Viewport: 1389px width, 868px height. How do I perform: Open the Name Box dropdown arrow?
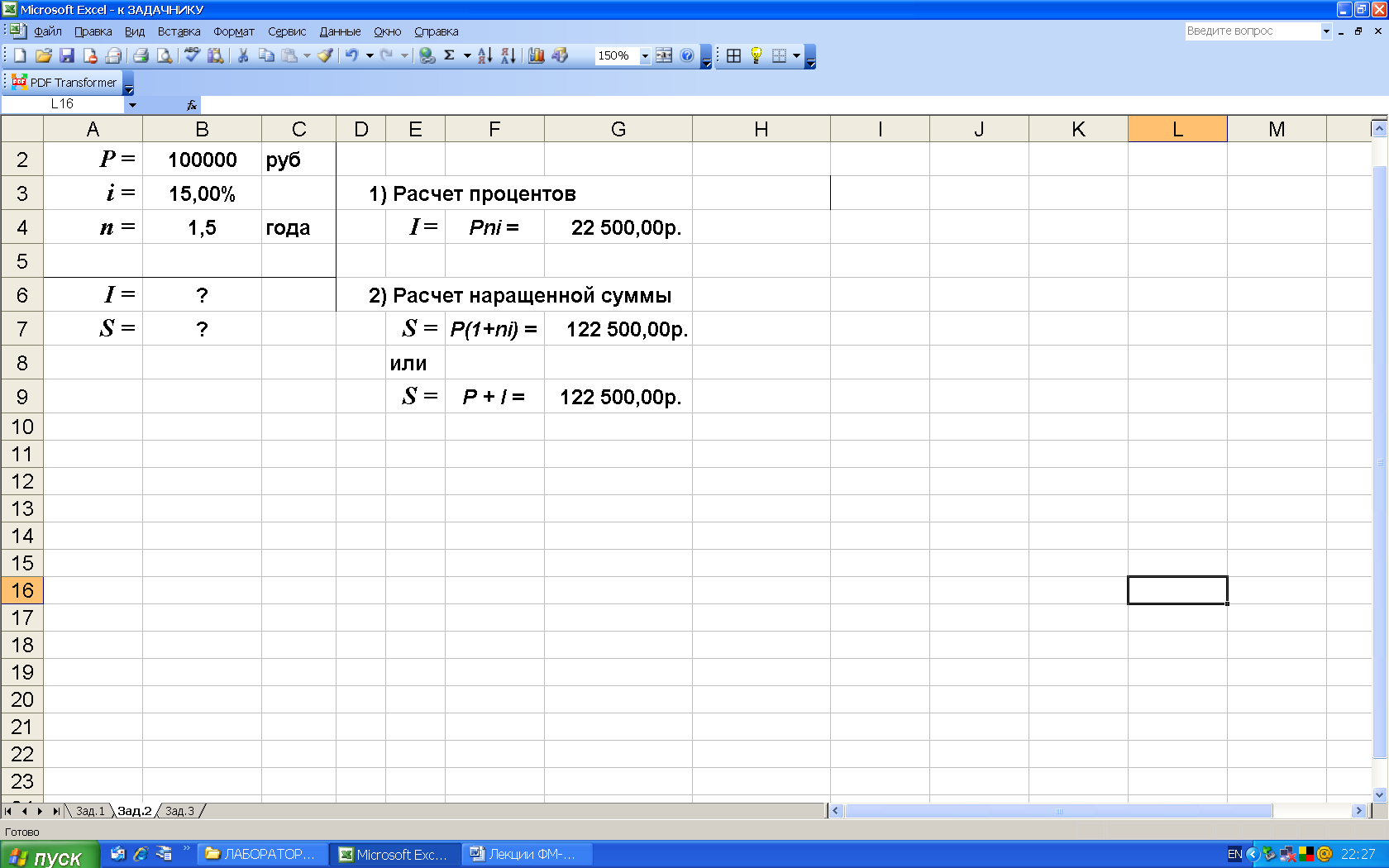(132, 105)
